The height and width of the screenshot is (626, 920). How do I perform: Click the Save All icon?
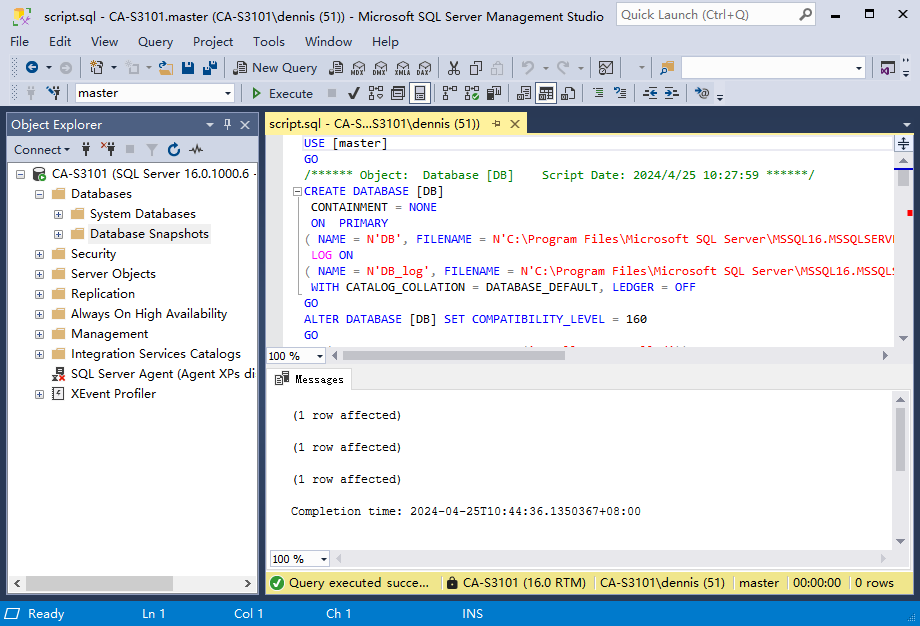210,68
